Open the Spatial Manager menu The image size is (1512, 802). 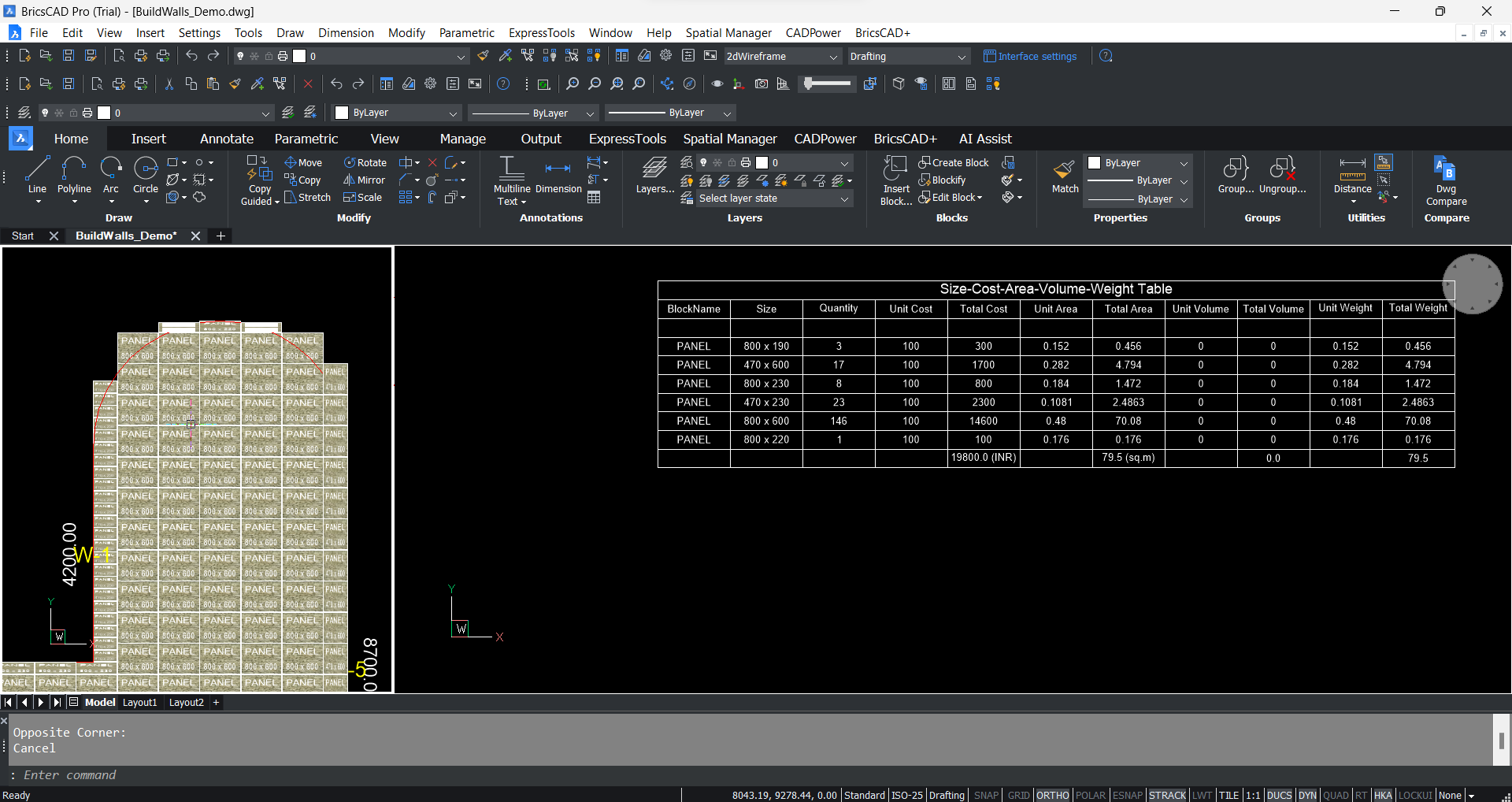728,32
